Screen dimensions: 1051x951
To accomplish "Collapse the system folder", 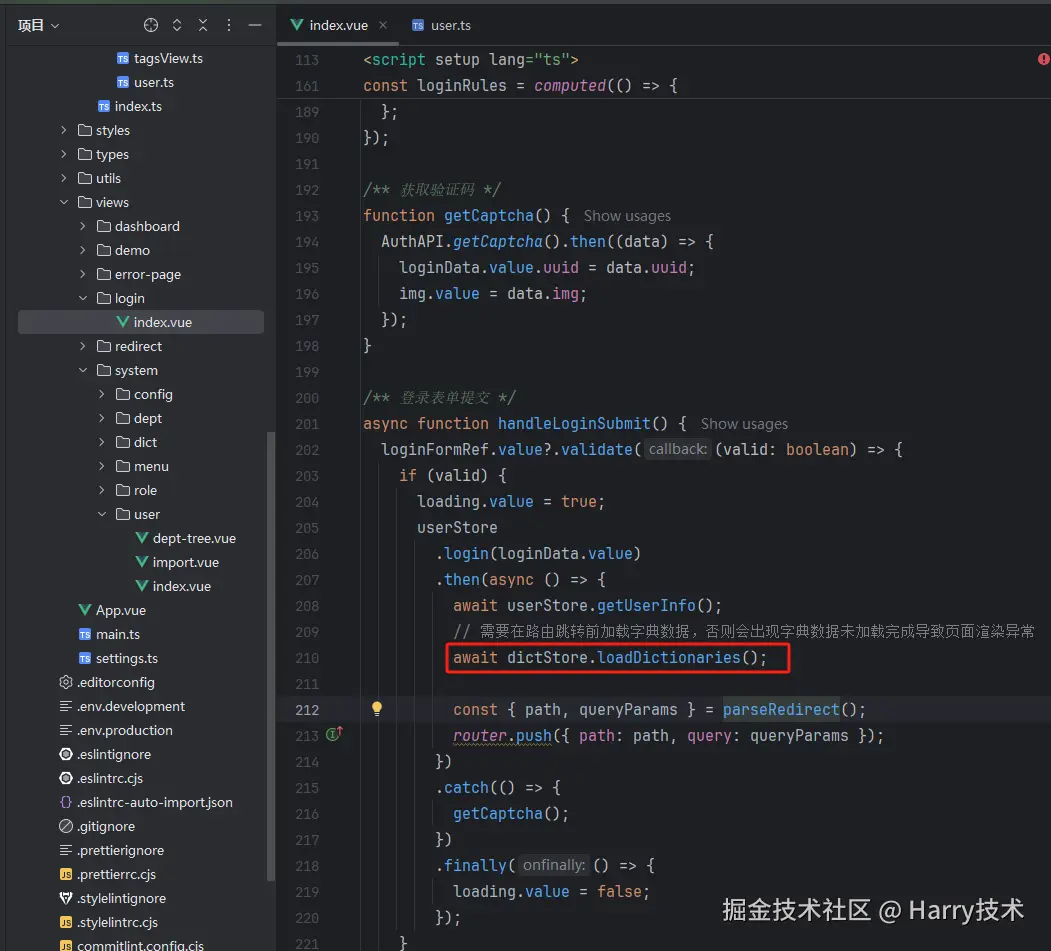I will click(82, 370).
